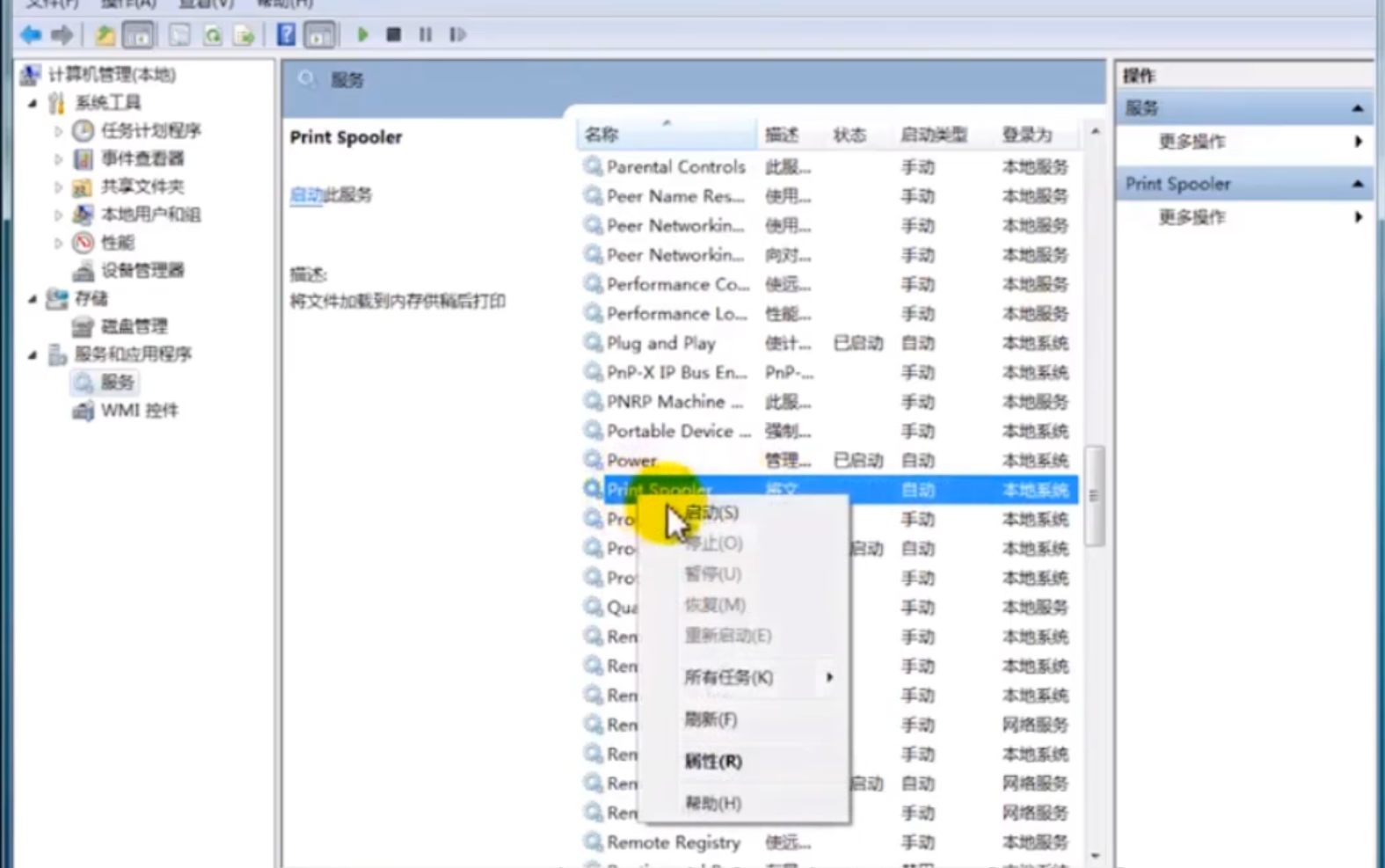Click the Stop Service toolbar icon
Screen dimensions: 1385x868
pyautogui.click(x=394, y=34)
